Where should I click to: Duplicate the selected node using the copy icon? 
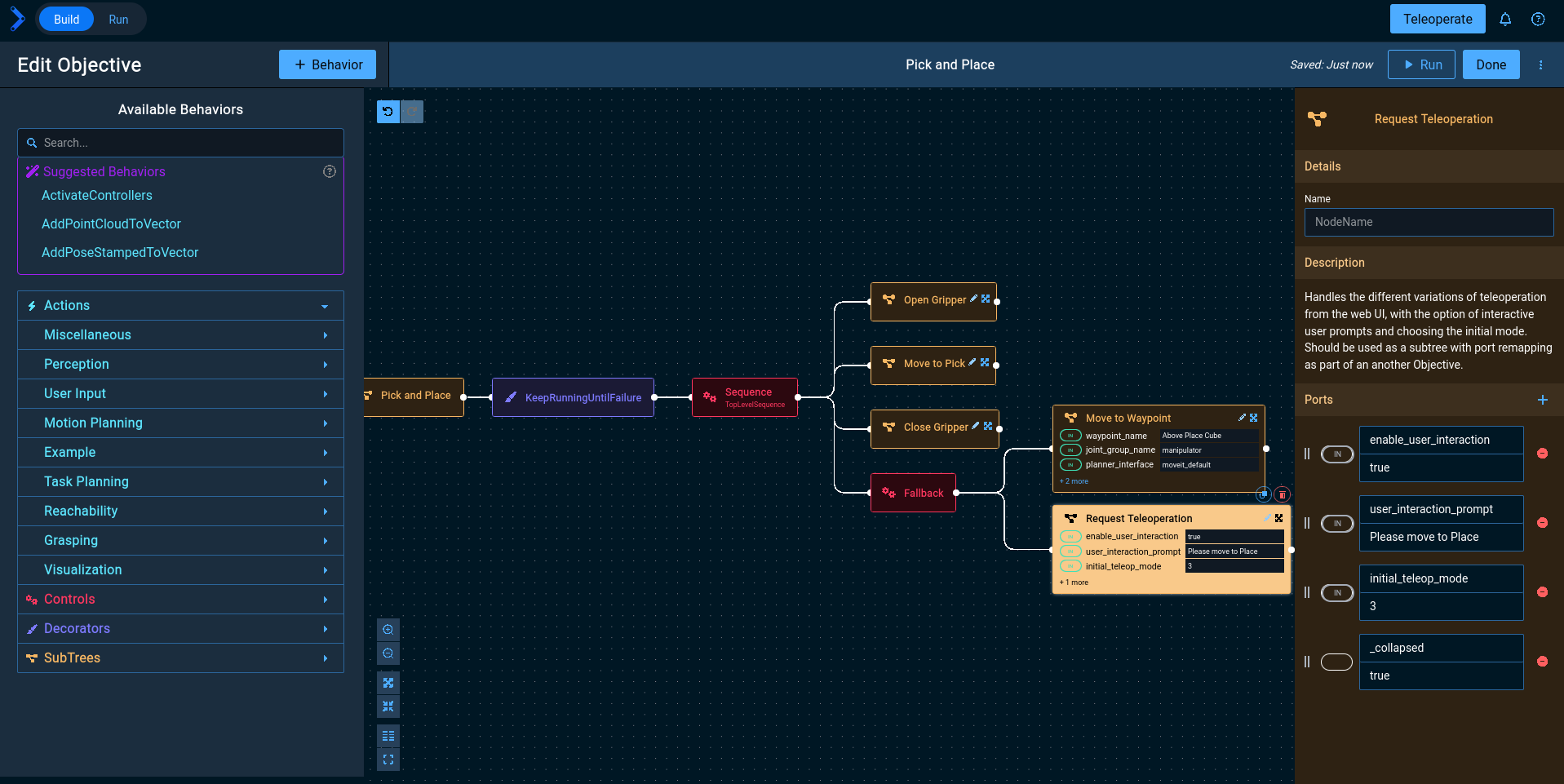[1264, 494]
